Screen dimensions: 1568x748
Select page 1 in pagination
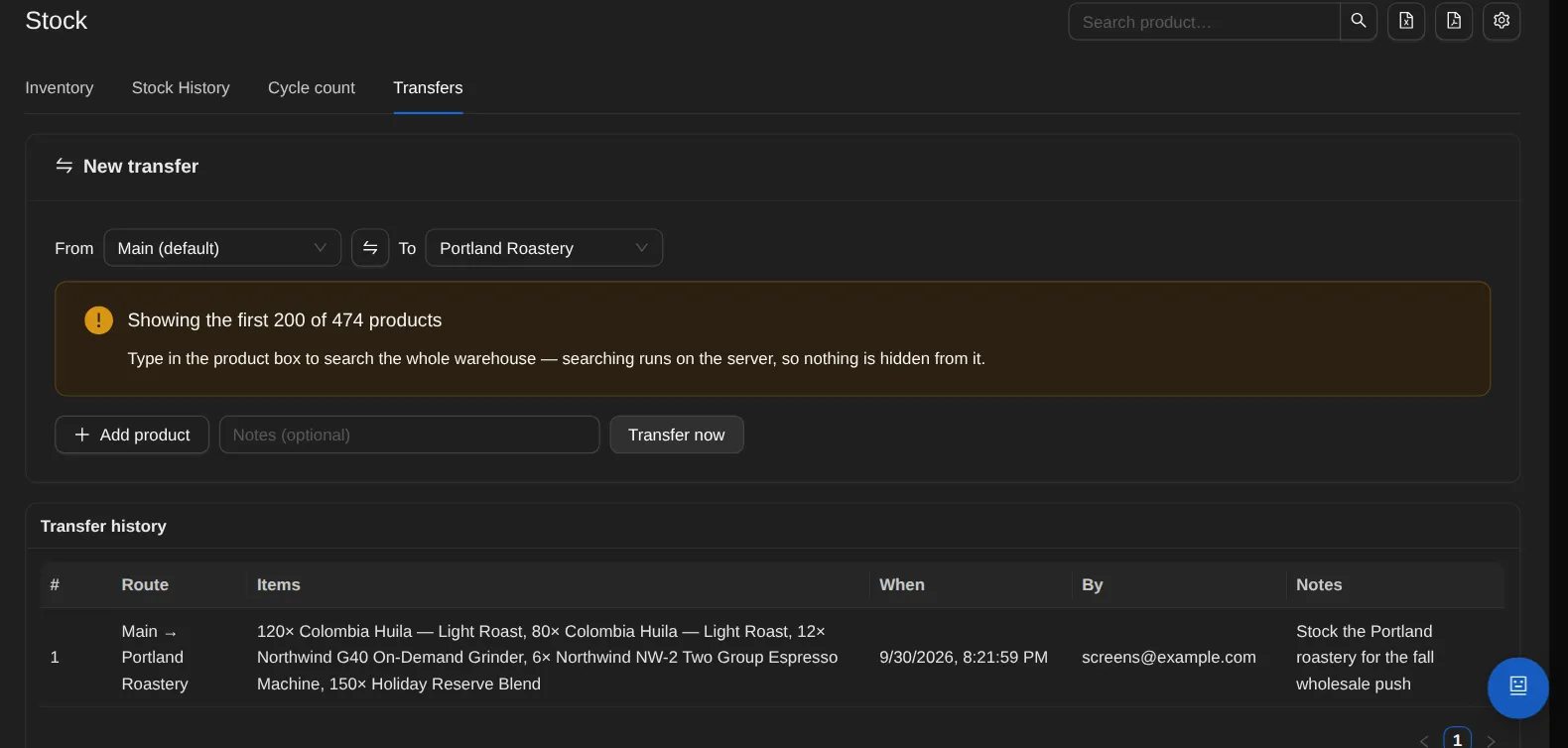1457,739
